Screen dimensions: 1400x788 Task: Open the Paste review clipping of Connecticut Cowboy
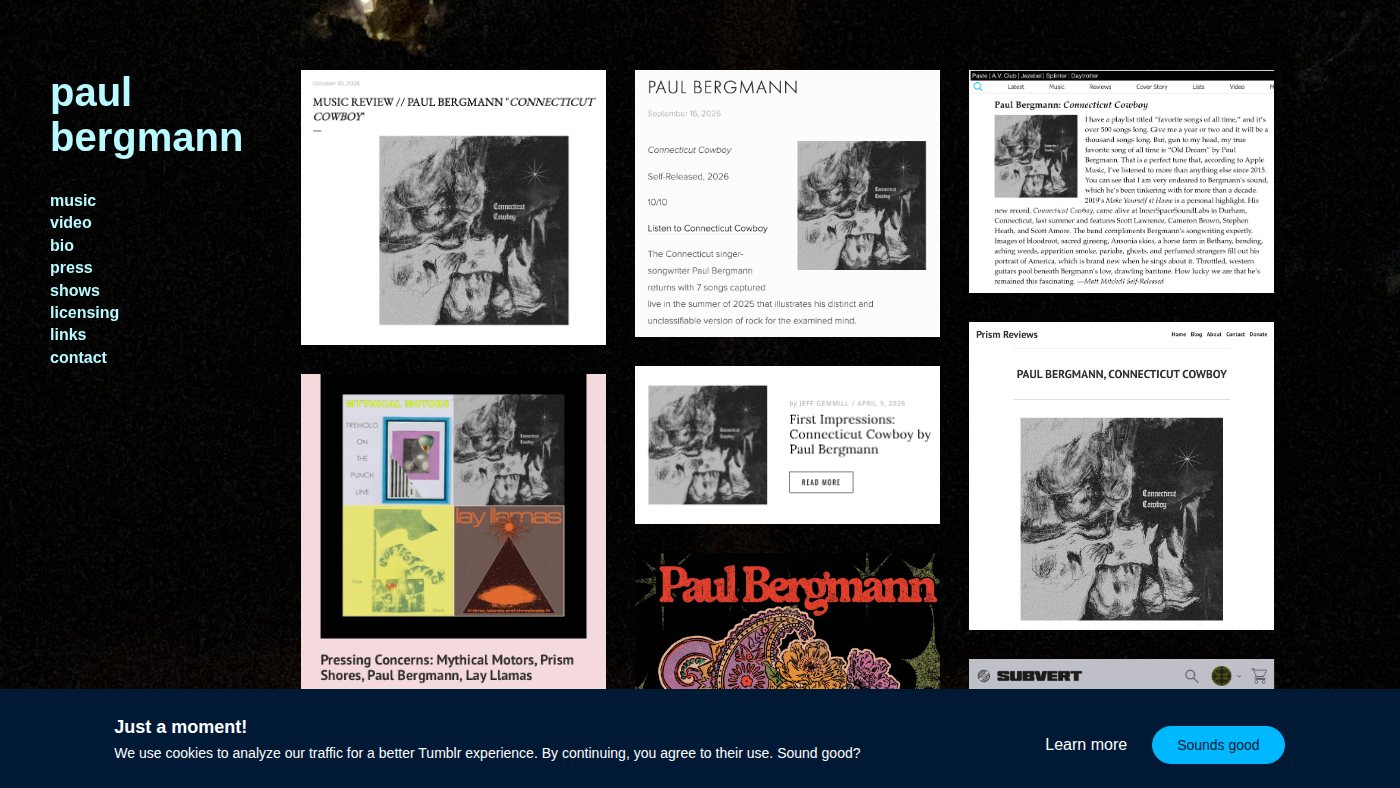tap(1121, 181)
